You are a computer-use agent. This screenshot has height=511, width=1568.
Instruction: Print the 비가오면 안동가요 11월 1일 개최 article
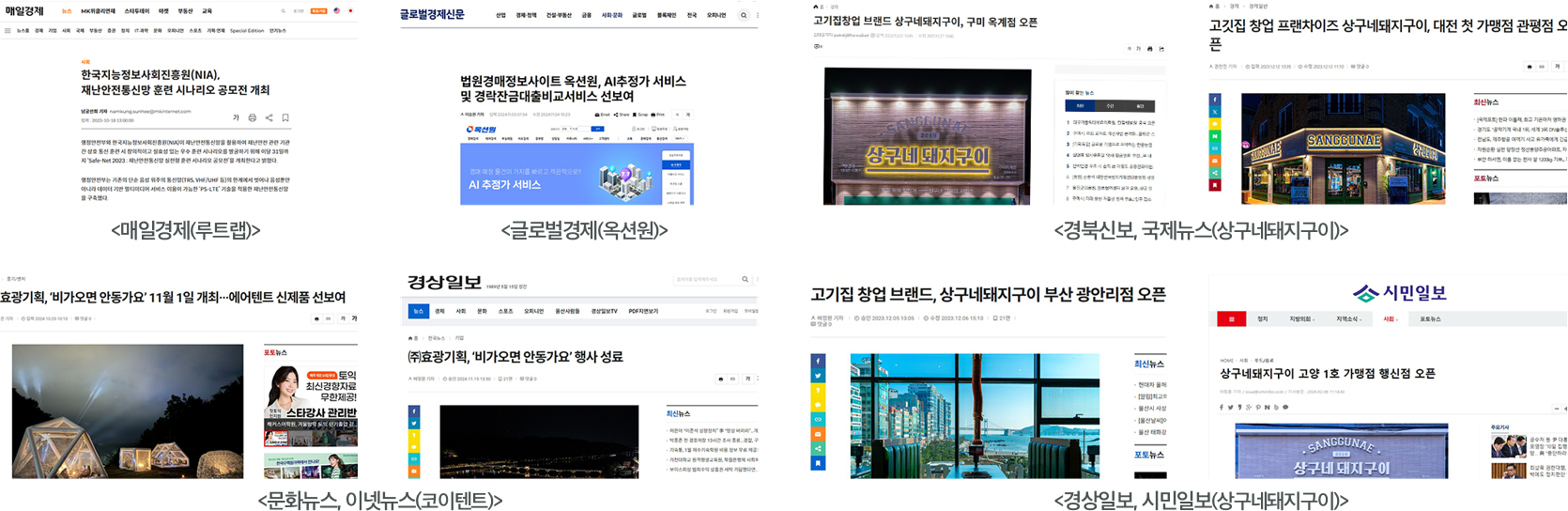[316, 318]
